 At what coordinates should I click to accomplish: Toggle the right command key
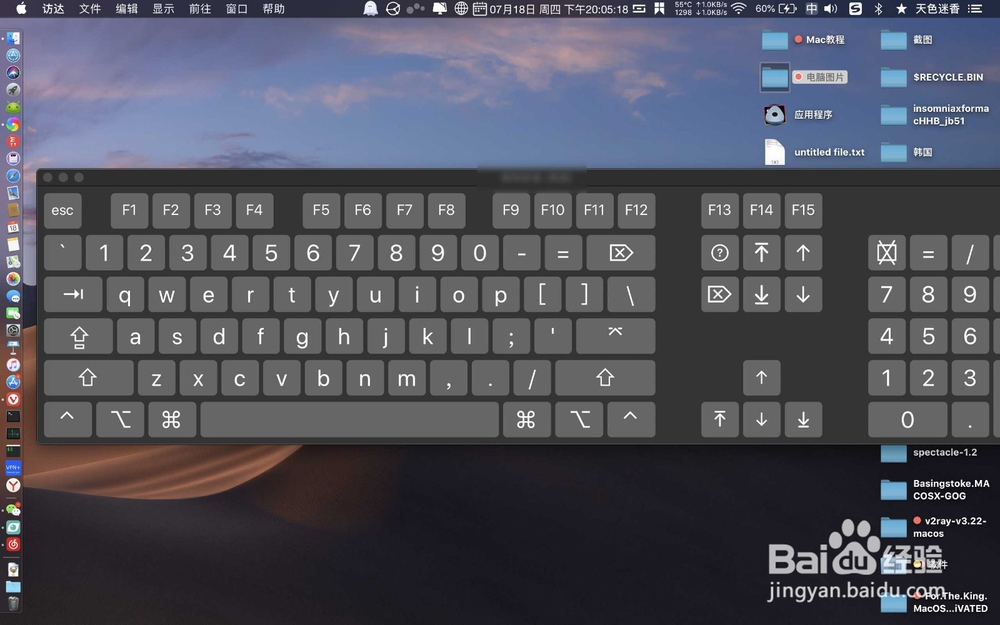coord(526,420)
